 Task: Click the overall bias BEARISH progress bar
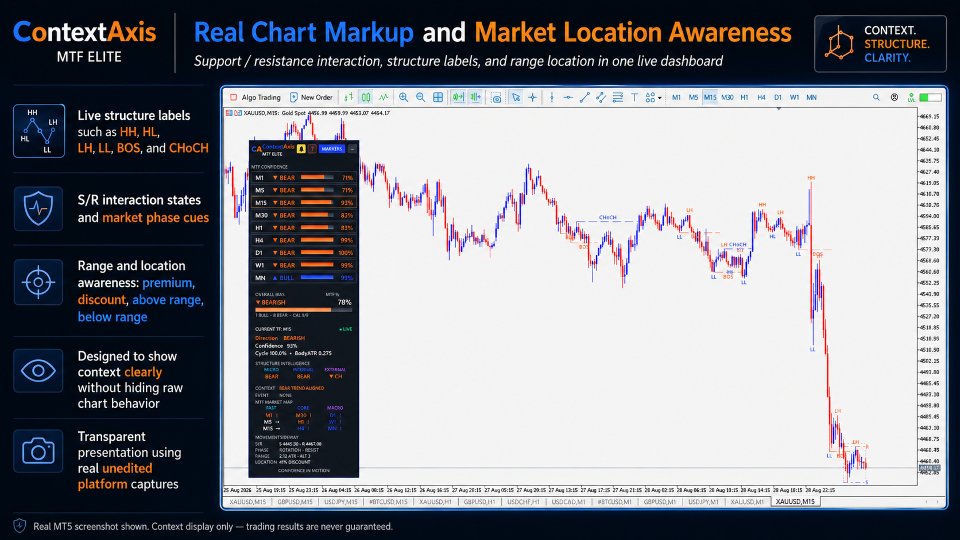click(303, 310)
